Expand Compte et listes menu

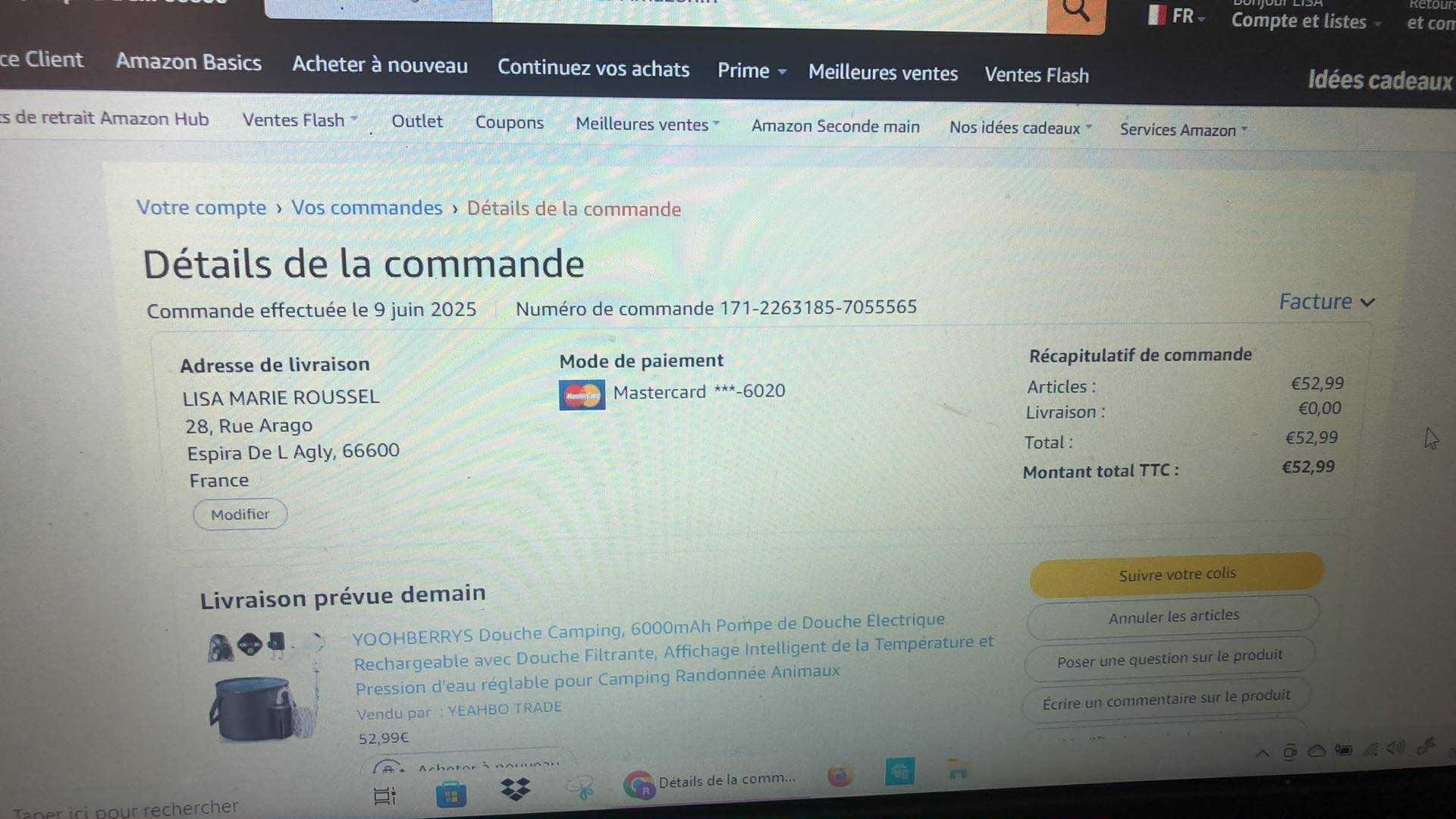click(1305, 21)
